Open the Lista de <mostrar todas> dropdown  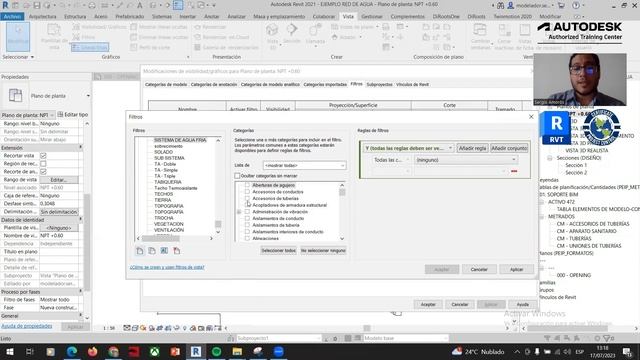point(304,165)
